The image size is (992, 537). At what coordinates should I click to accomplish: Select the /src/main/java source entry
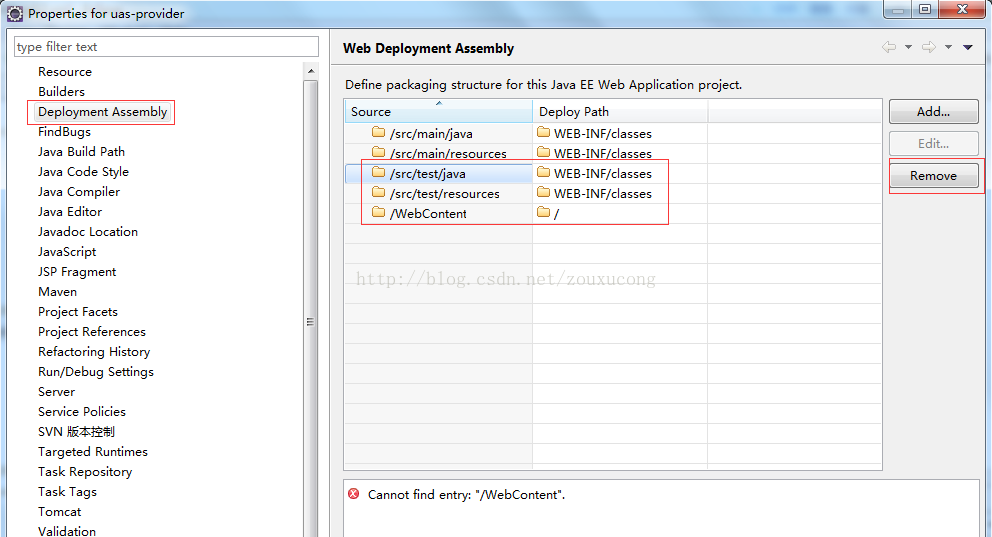click(431, 133)
